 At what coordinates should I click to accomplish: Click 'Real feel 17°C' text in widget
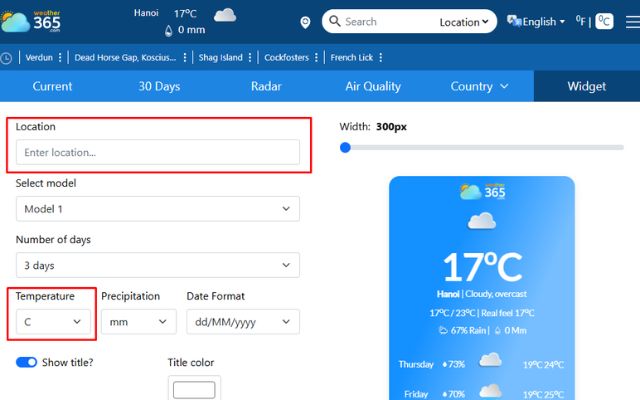click(x=507, y=313)
